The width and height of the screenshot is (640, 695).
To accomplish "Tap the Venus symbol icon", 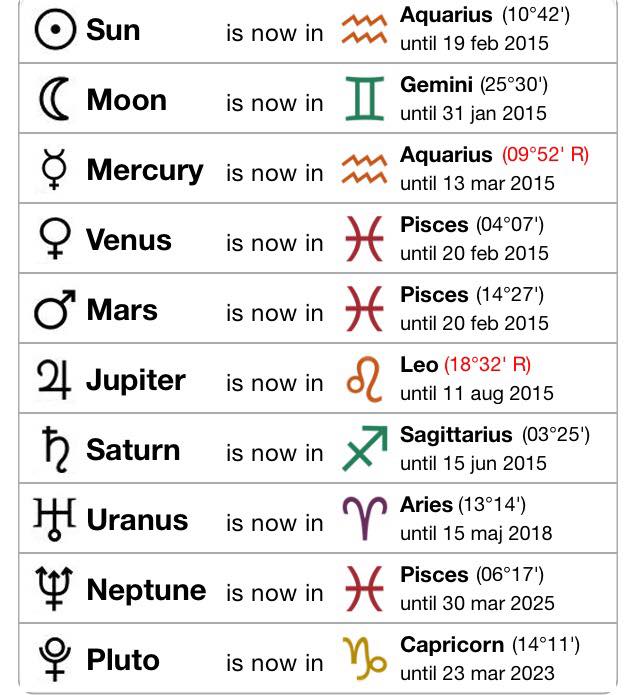I will click(55, 238).
